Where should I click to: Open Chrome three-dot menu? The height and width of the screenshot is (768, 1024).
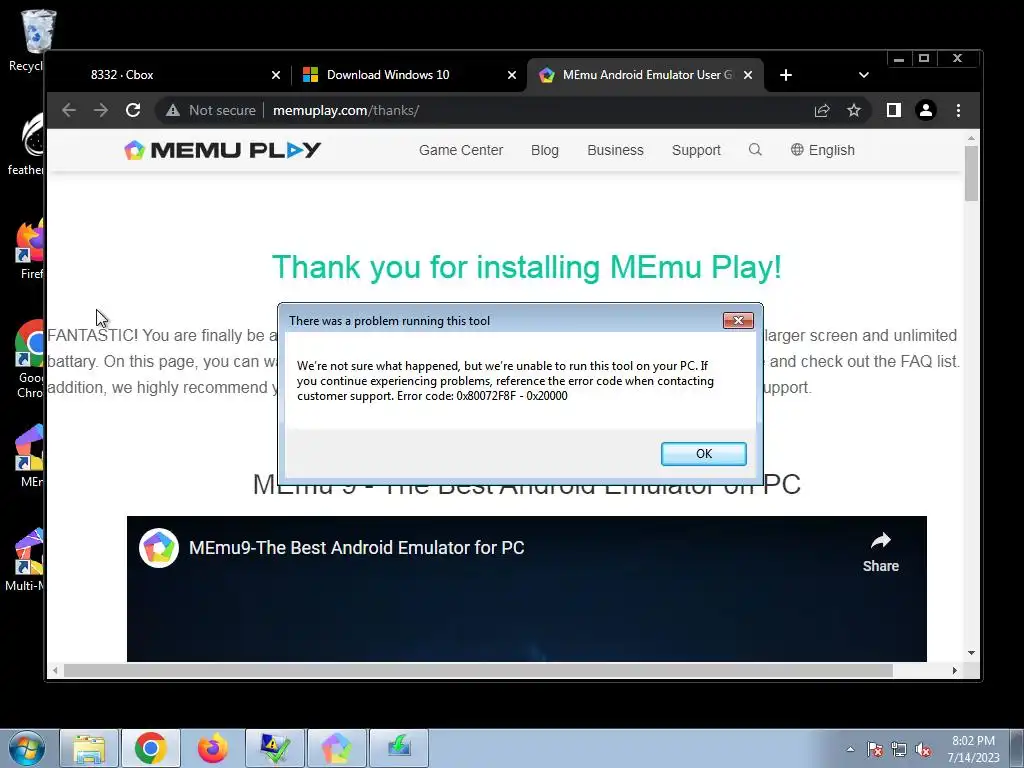coord(958,110)
